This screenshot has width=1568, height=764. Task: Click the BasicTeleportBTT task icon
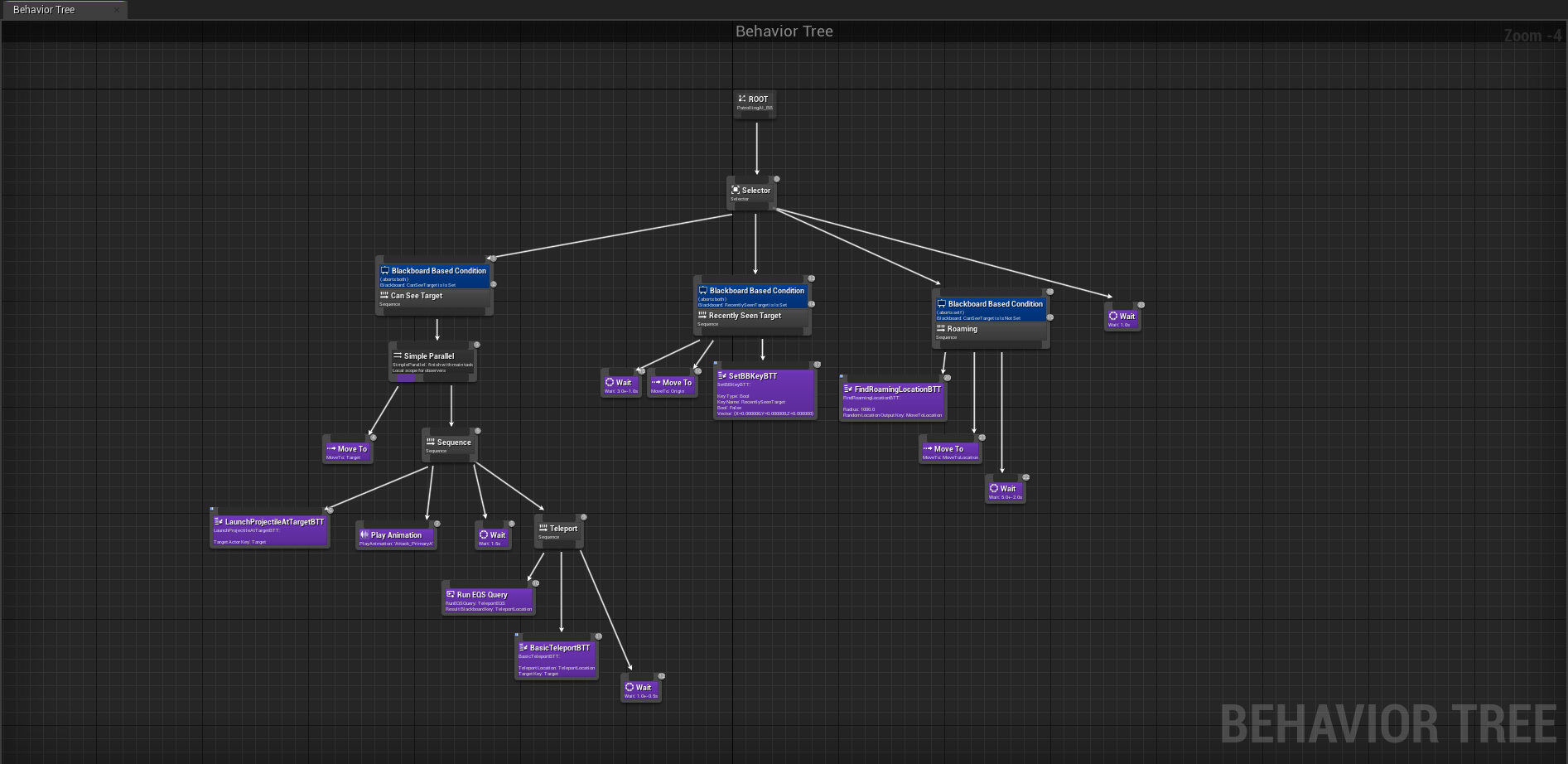tap(523, 647)
